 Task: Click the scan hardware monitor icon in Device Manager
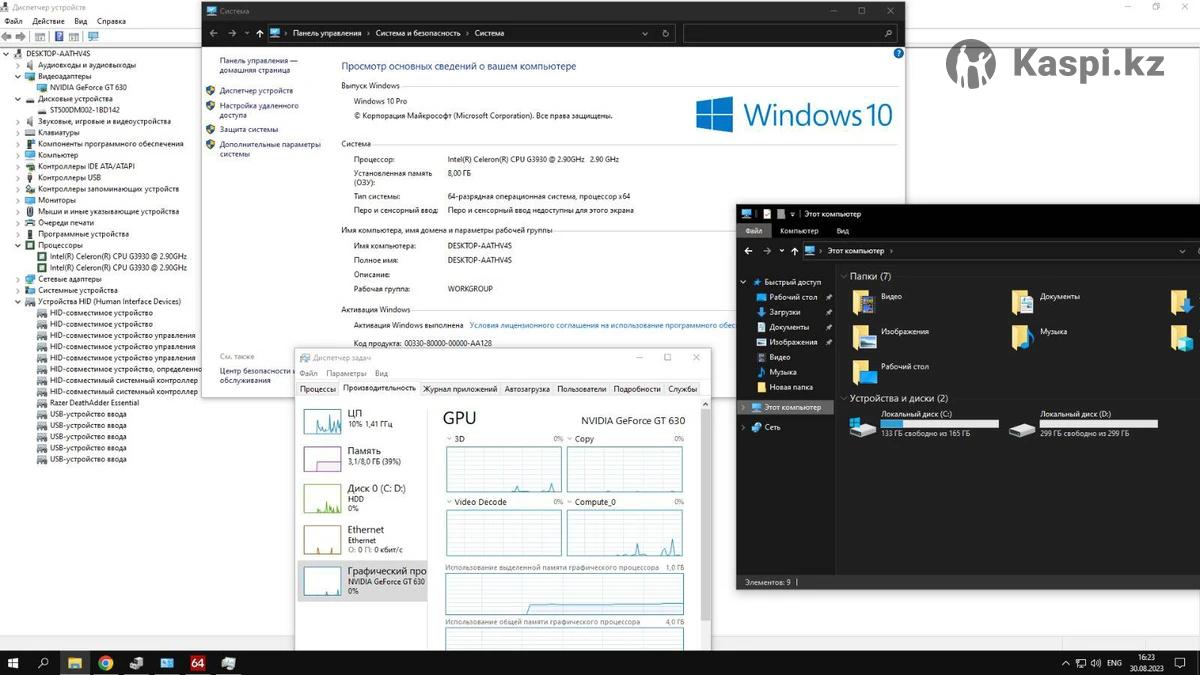tap(93, 37)
